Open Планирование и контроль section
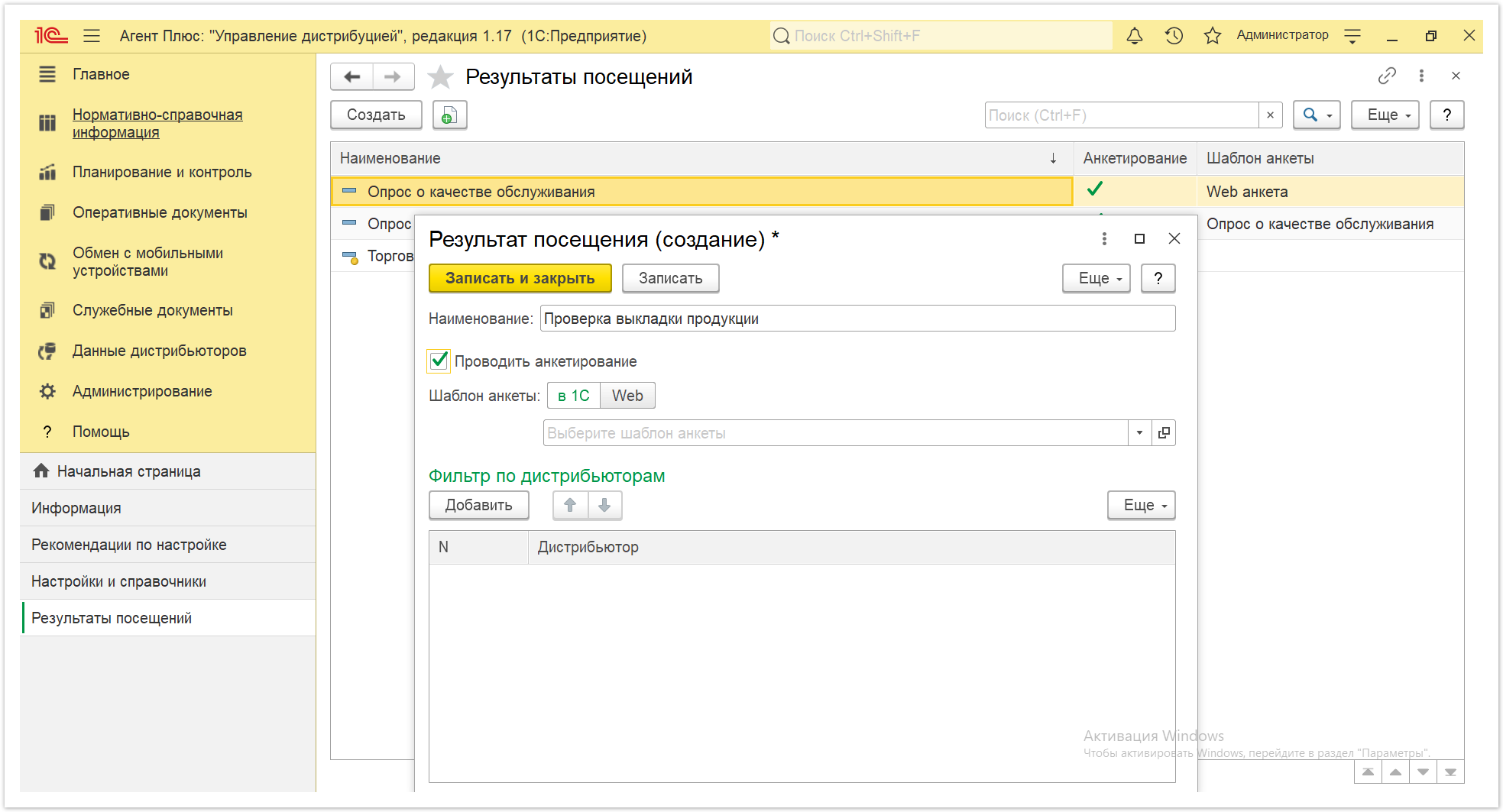 [x=162, y=172]
